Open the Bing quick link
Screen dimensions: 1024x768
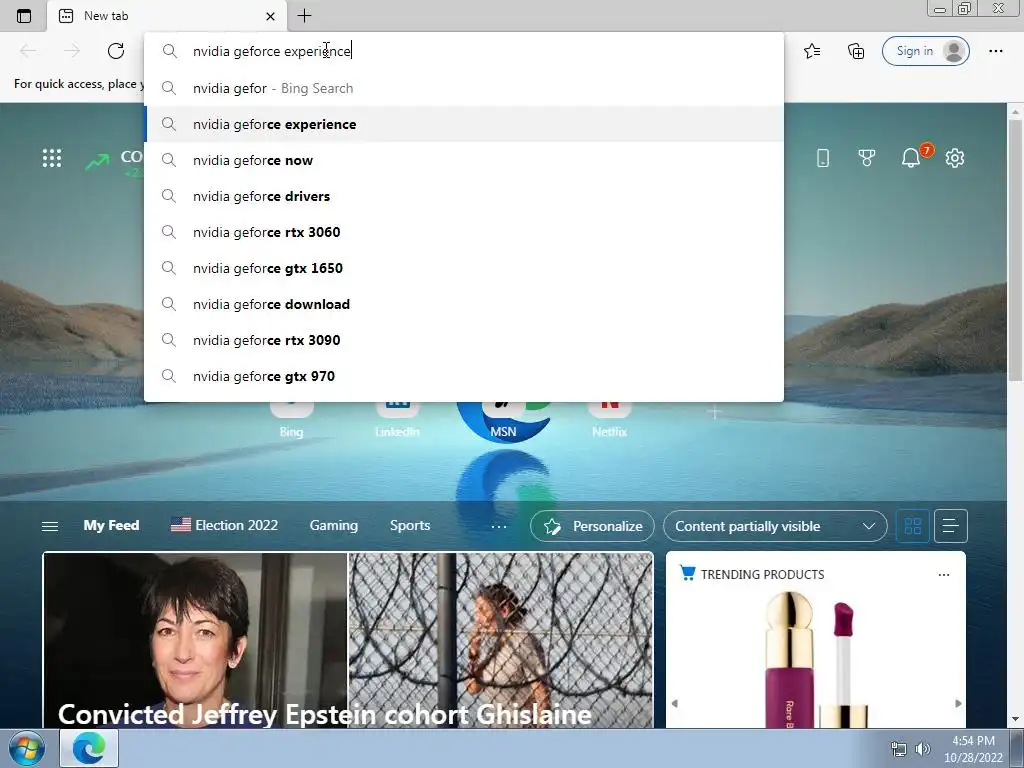click(x=291, y=421)
